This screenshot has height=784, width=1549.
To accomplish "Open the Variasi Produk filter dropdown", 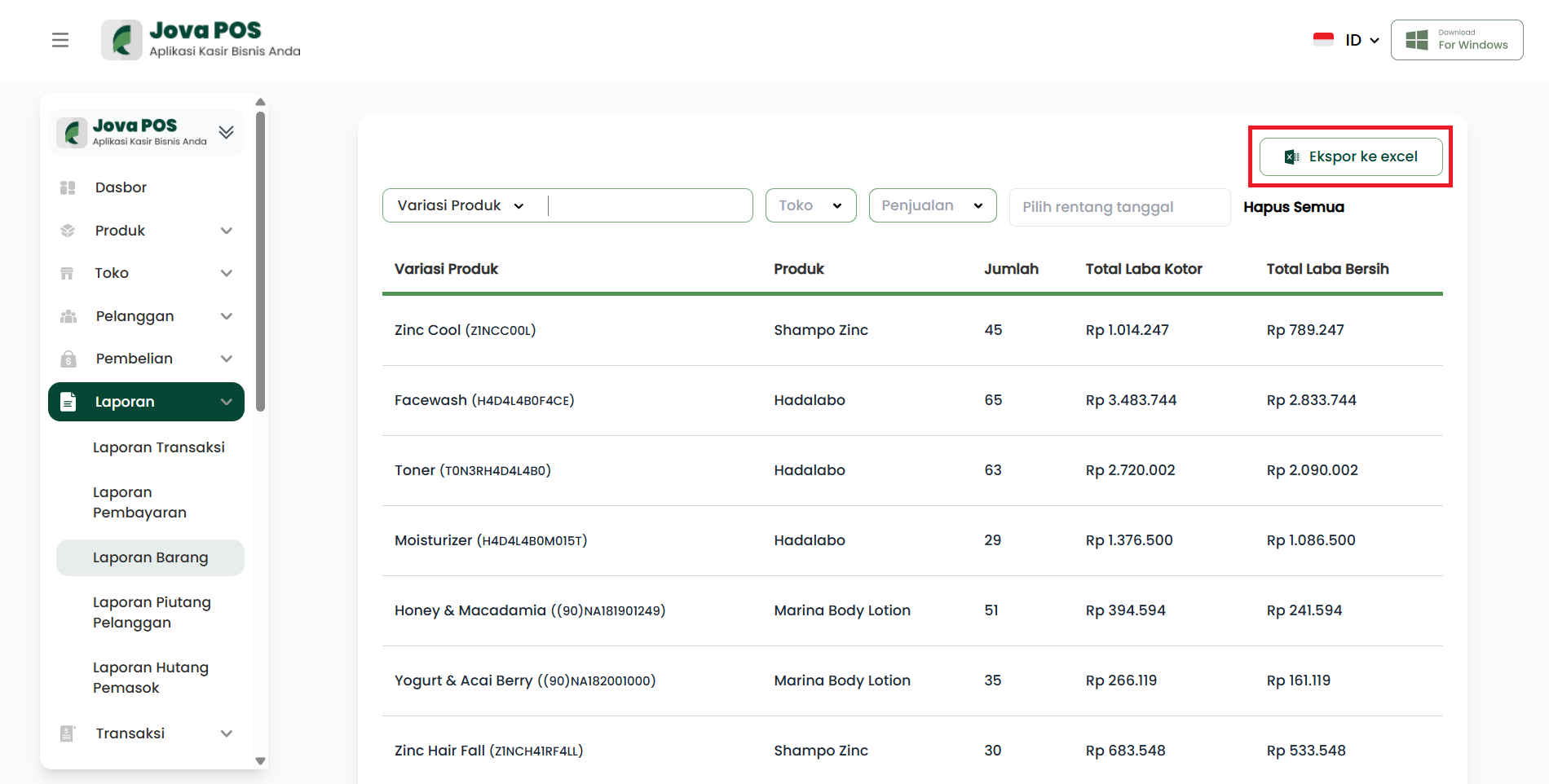I will (461, 205).
